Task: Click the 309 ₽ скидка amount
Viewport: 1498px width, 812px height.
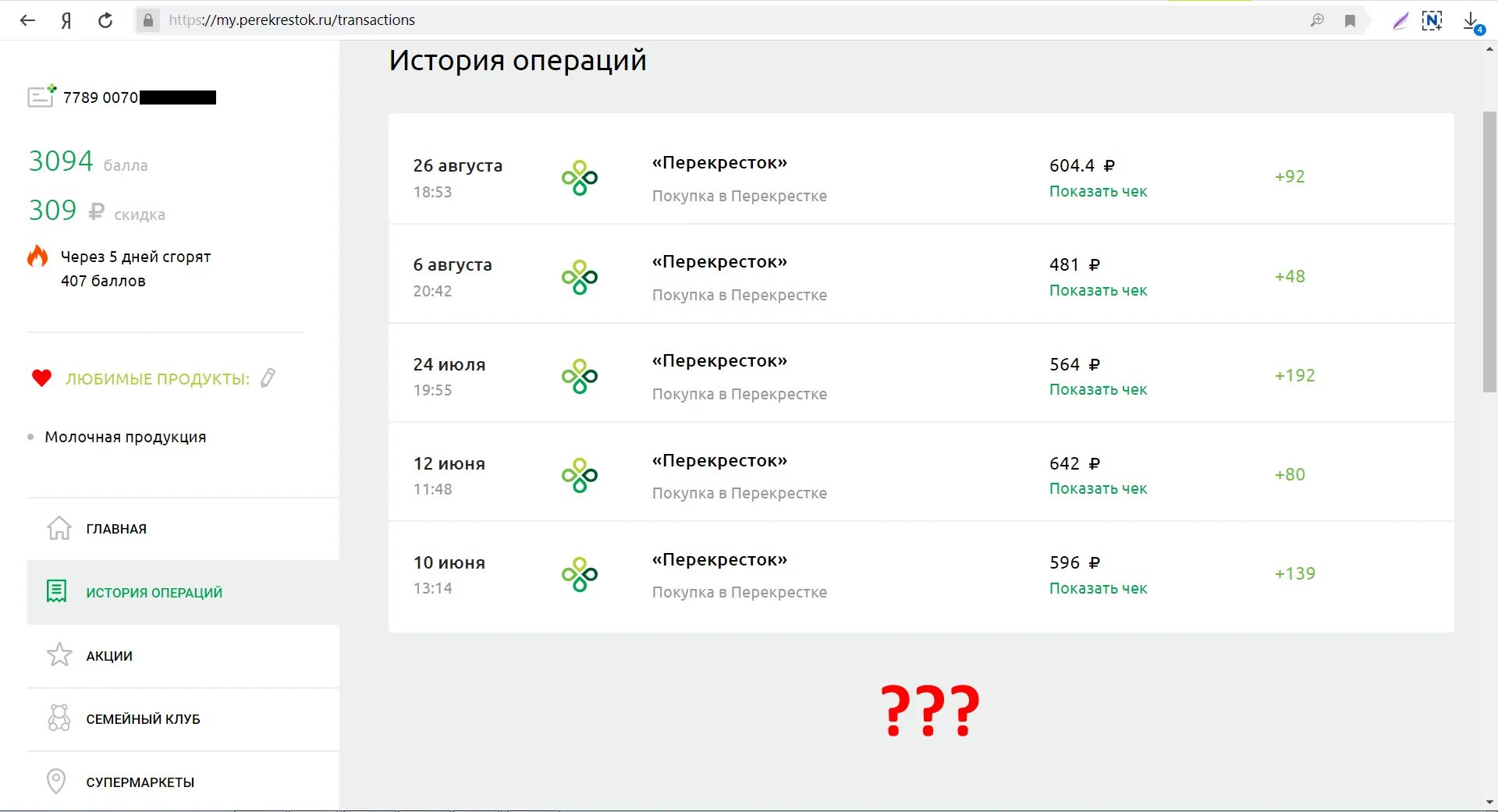Action: (97, 211)
